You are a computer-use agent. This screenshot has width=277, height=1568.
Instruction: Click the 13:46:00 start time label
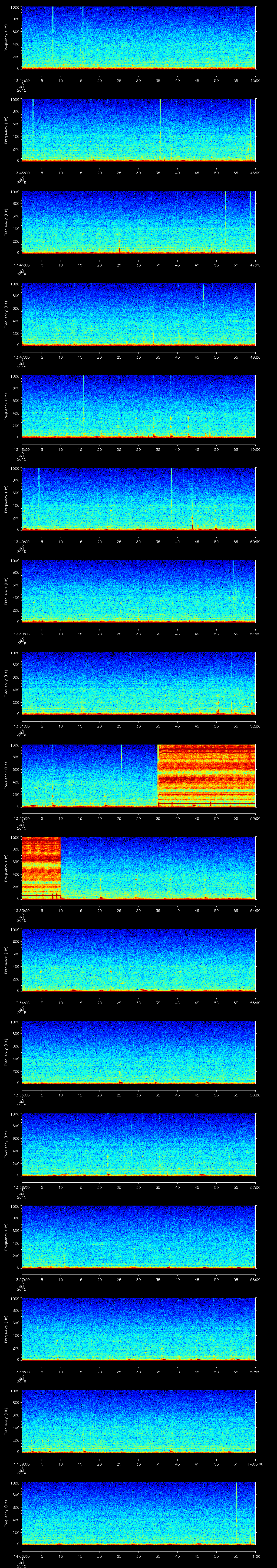point(21,265)
